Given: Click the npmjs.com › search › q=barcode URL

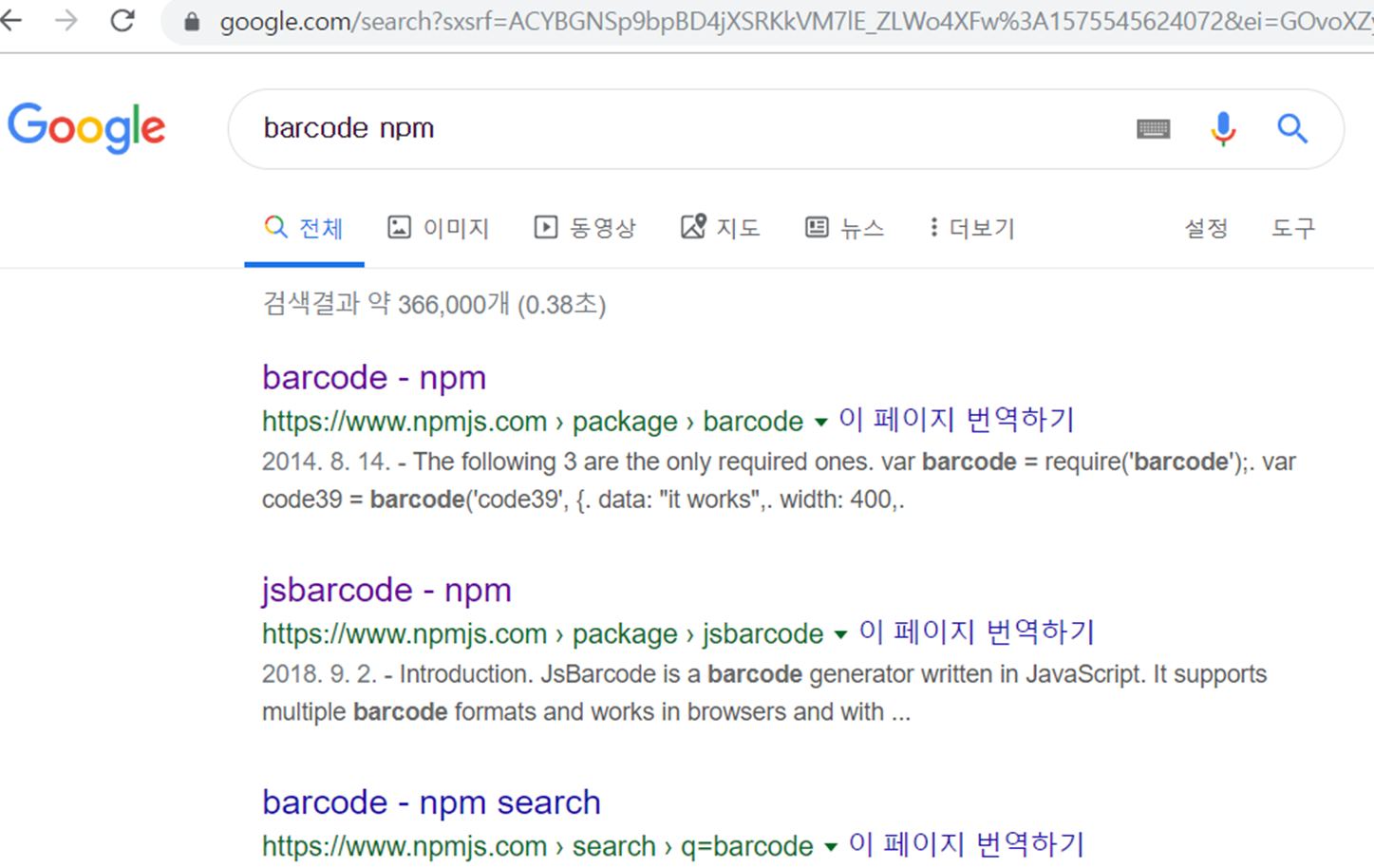Looking at the screenshot, I should pos(537,847).
